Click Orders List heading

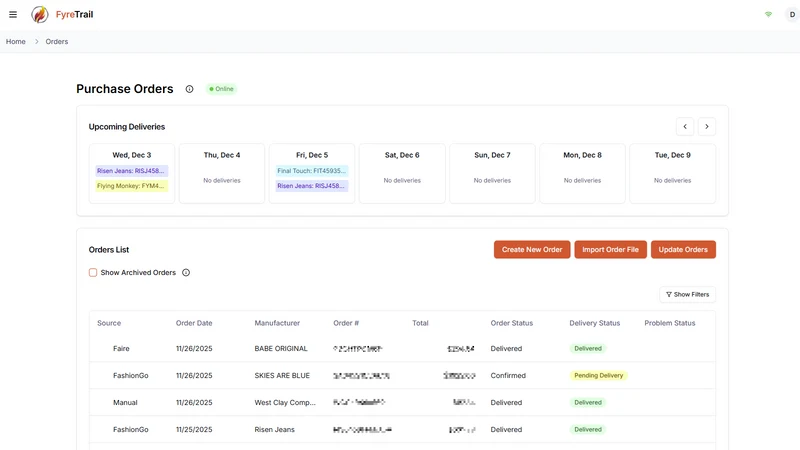point(109,249)
